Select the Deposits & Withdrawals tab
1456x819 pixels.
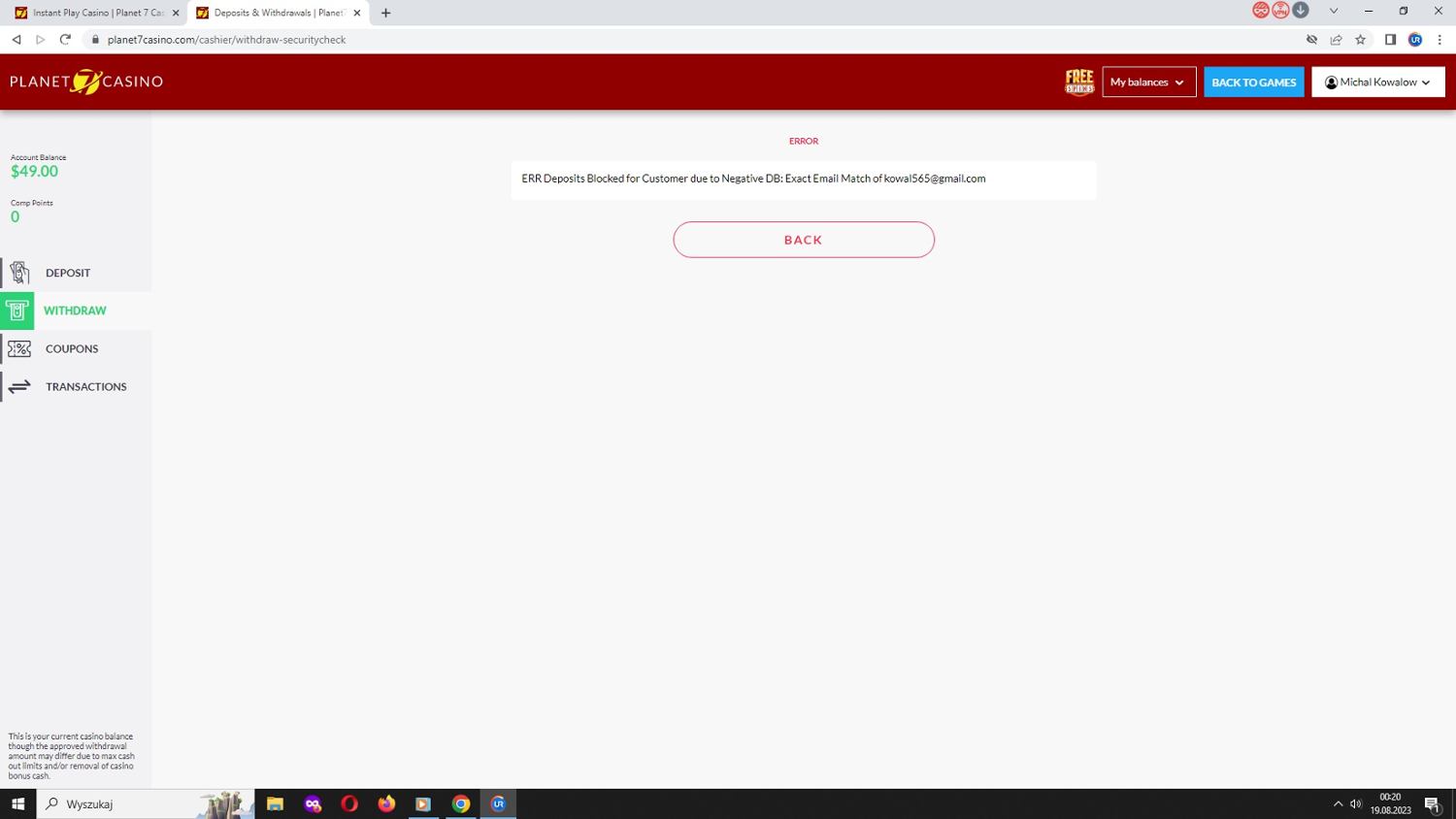point(278,13)
